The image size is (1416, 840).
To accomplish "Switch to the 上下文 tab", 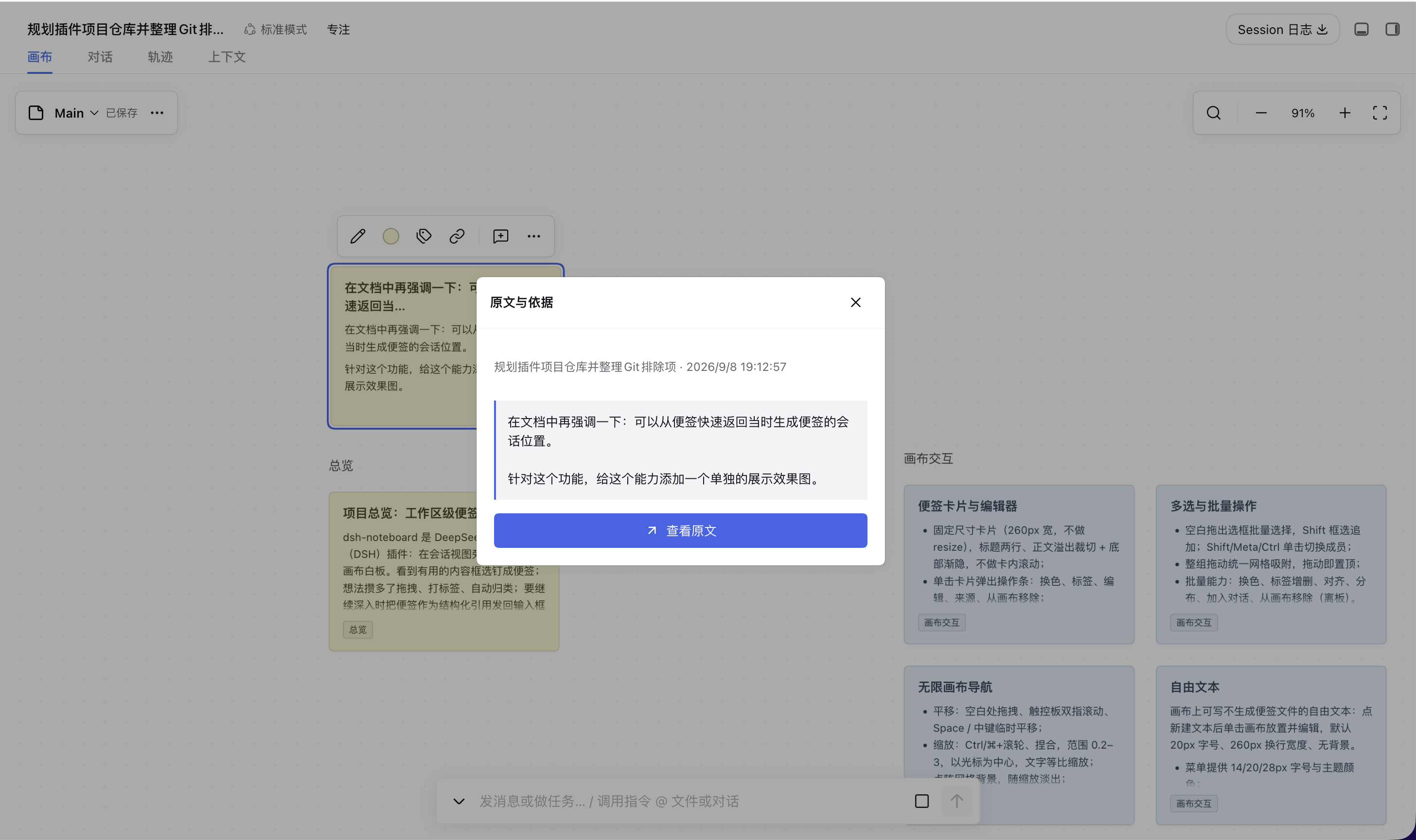I will tap(227, 56).
